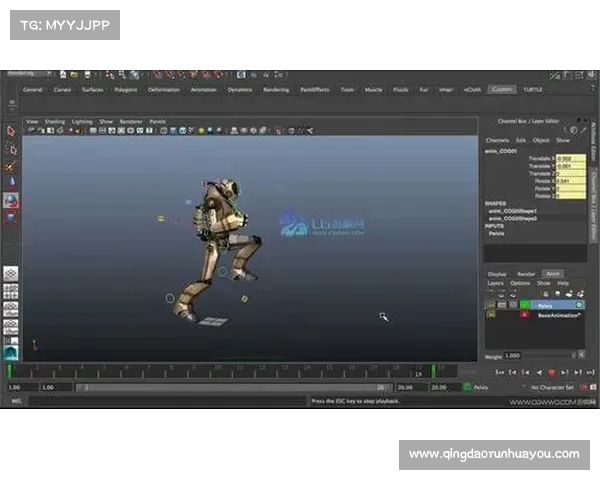
Task: Open the Panels menu in viewport
Action: 157,121
